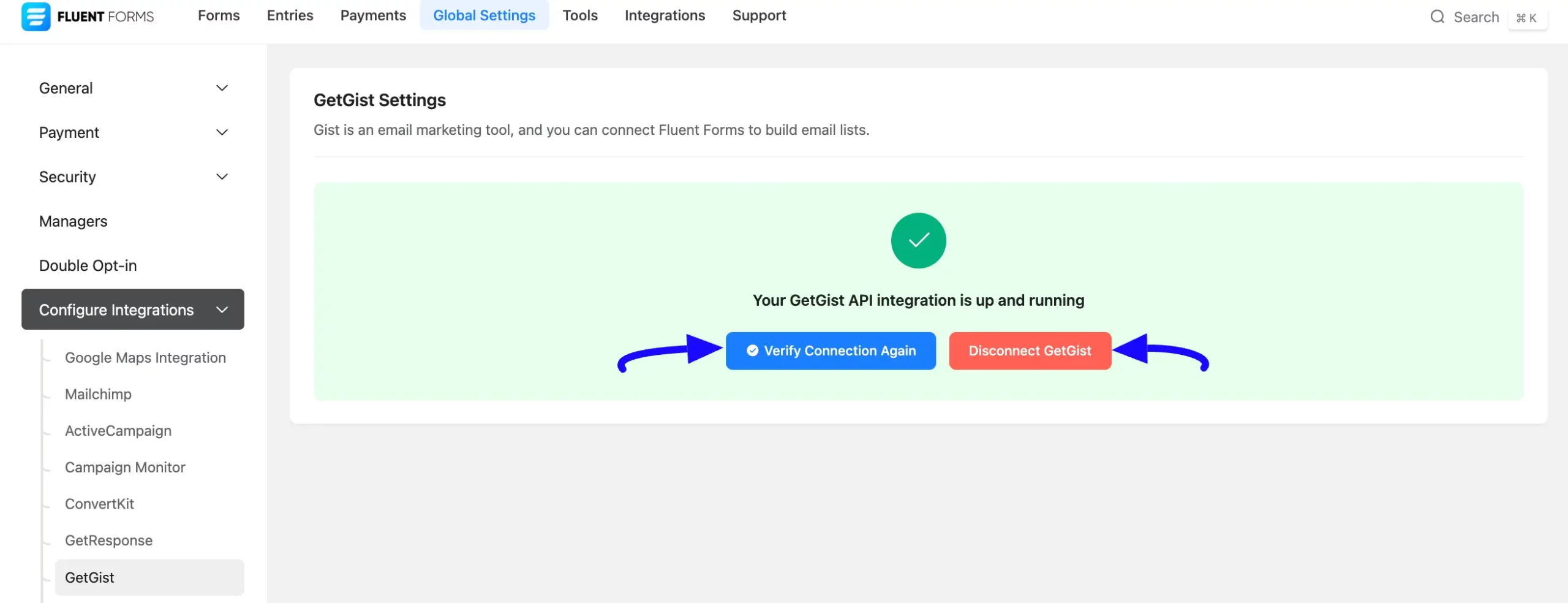Click the Gist email marketing description text

tap(591, 130)
